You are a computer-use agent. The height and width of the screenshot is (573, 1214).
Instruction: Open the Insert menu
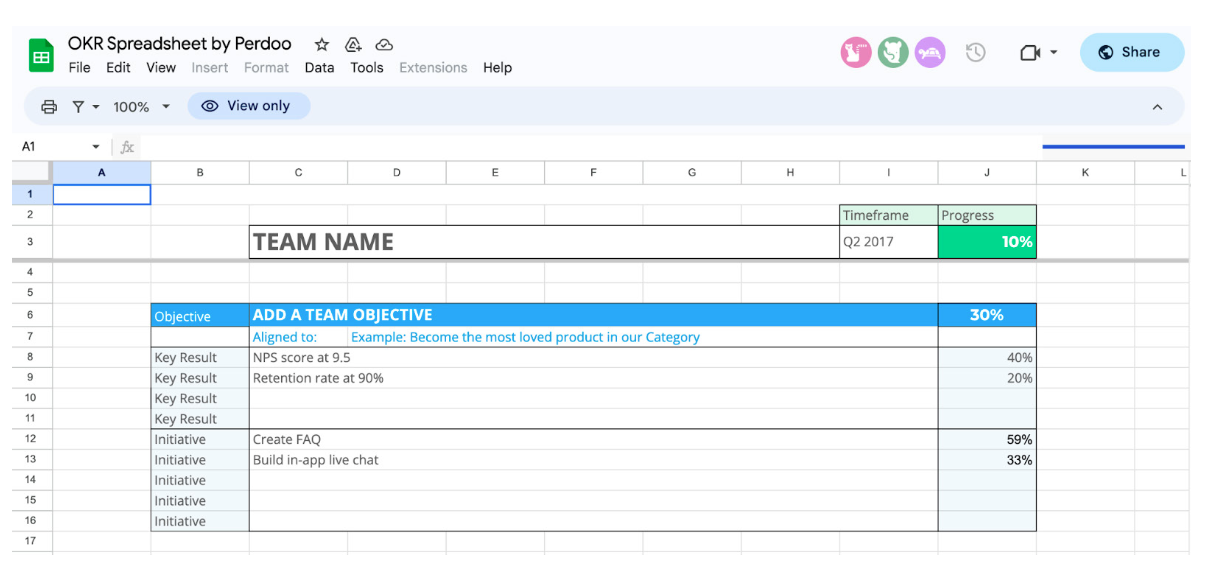click(210, 68)
